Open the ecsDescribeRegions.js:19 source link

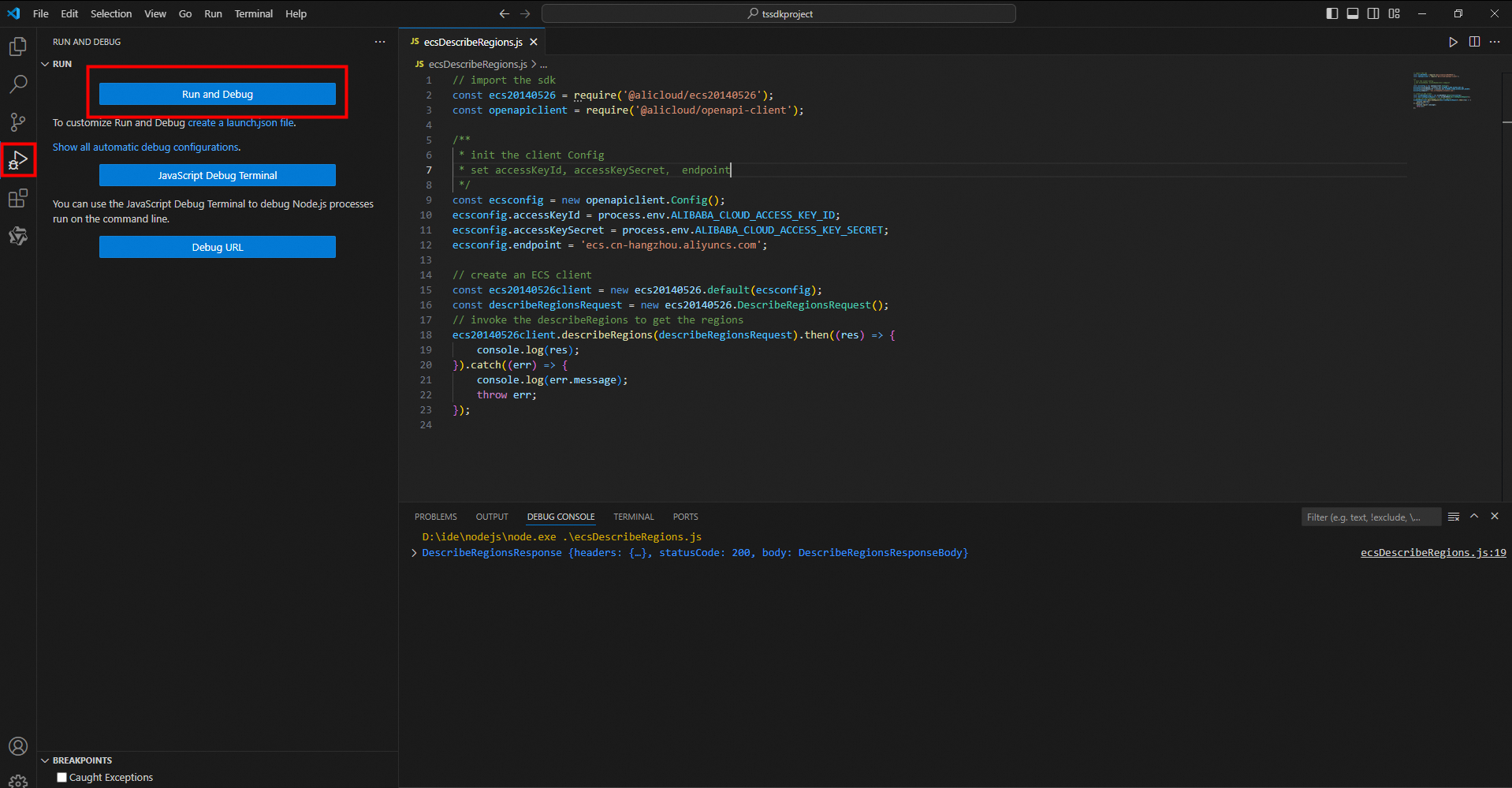1433,553
